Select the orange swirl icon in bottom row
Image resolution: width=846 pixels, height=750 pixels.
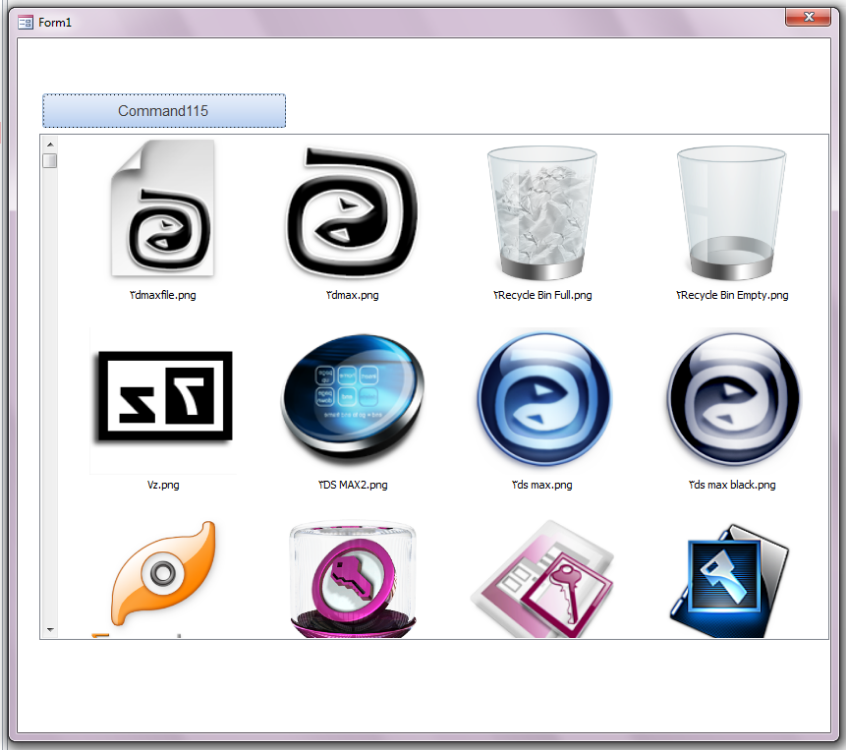tap(162, 575)
